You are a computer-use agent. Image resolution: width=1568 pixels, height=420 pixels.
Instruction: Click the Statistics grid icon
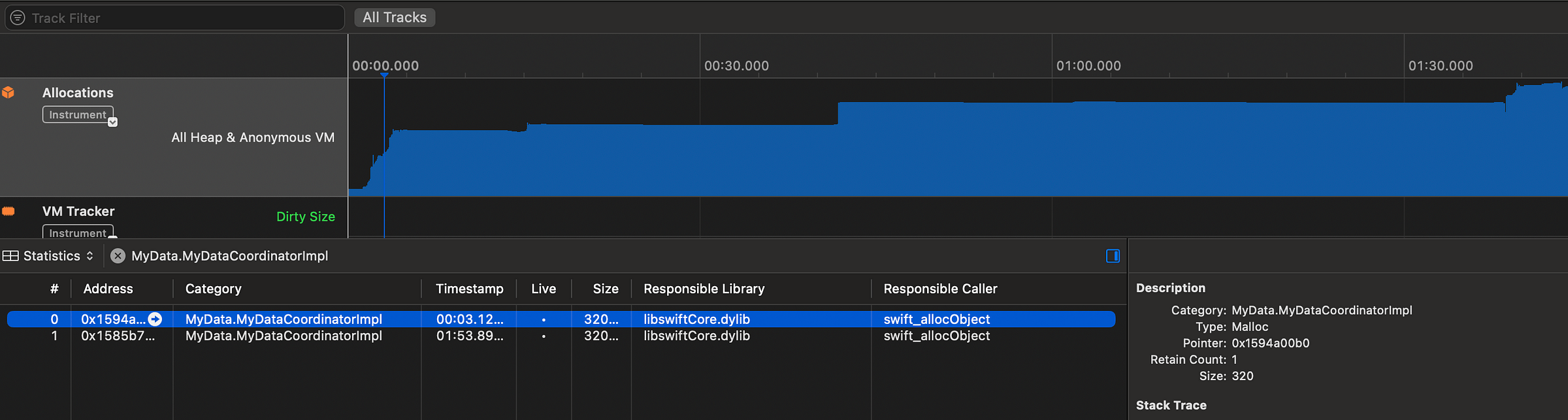(10, 256)
